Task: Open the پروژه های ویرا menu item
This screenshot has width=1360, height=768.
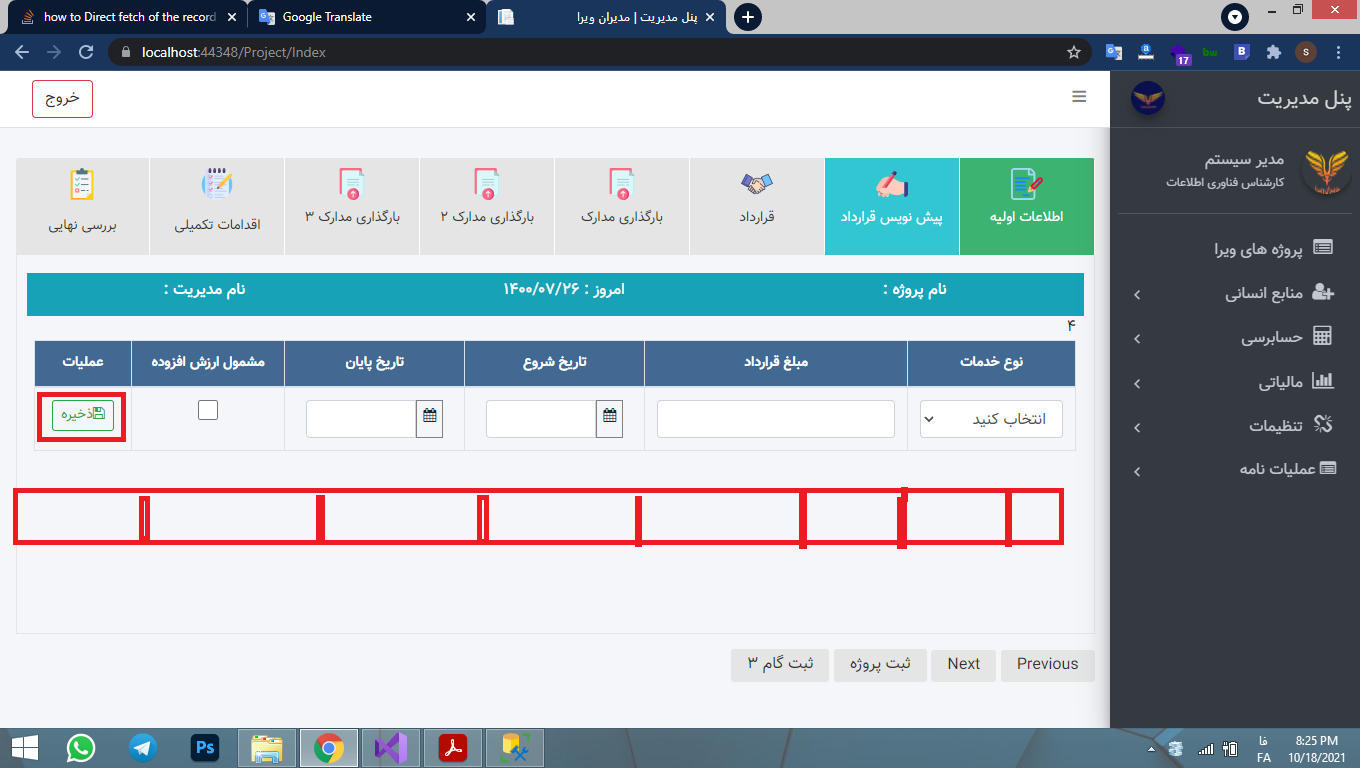Action: [x=1235, y=250]
